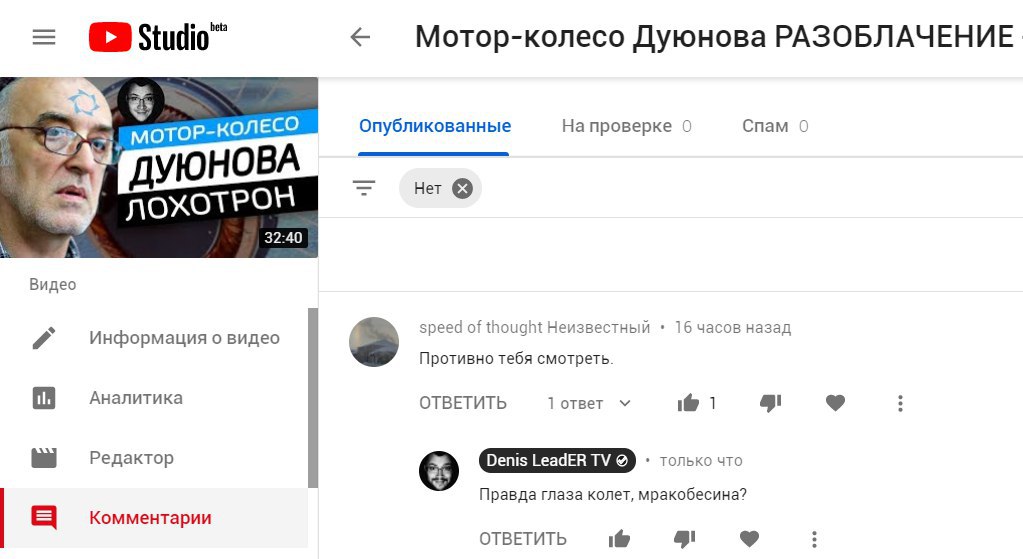Go back using the left arrow
This screenshot has width=1023, height=559.
pos(360,37)
